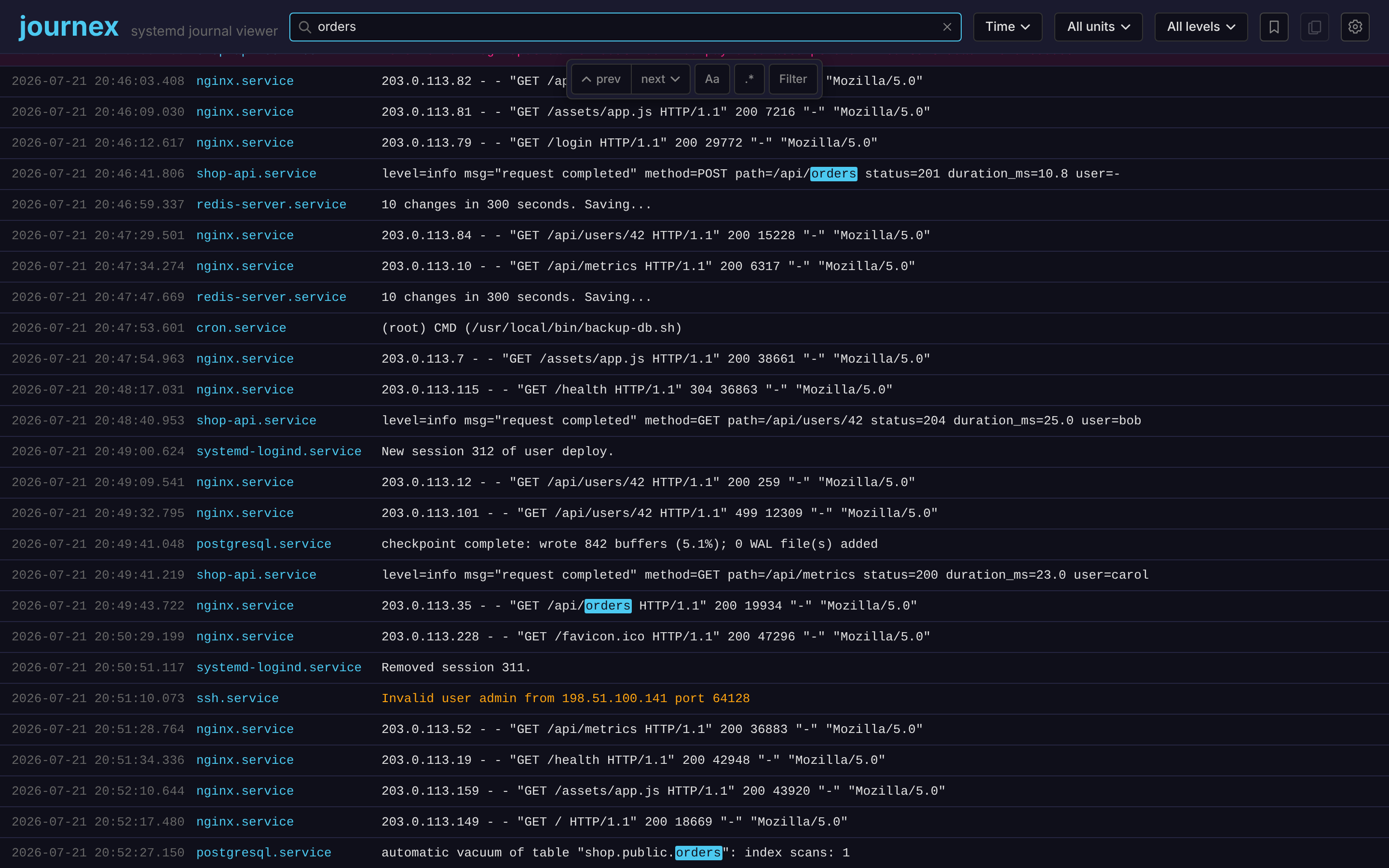Click highlighted orders in POST /api/orders row
The height and width of the screenshot is (868, 1389).
coord(833,174)
